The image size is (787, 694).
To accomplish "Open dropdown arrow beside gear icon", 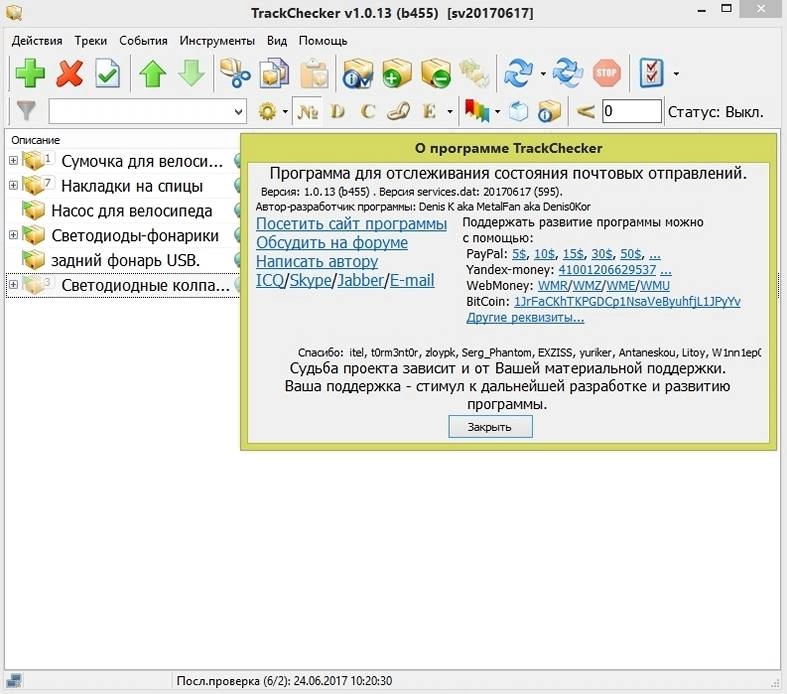I will (x=285, y=111).
